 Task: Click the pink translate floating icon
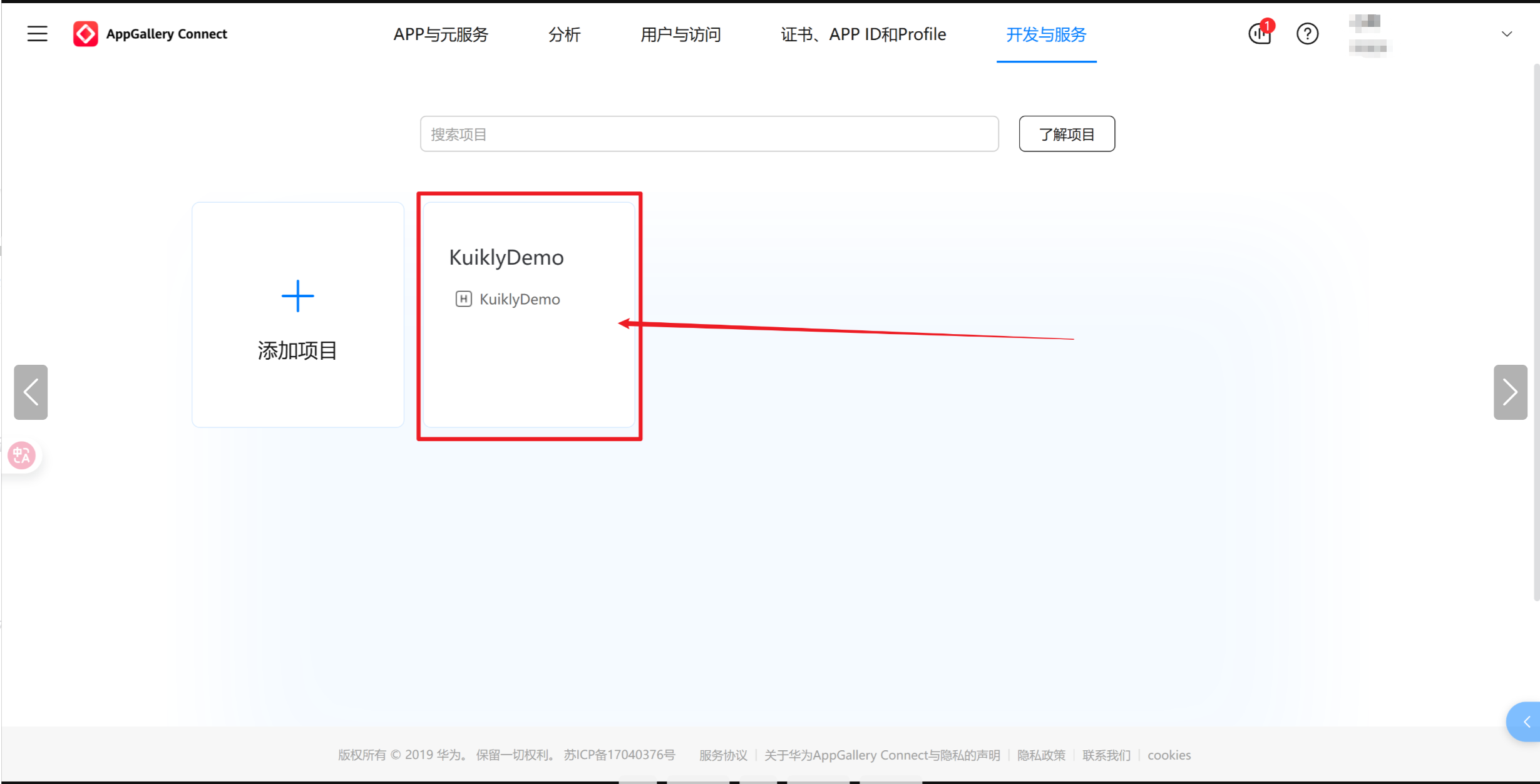click(21, 455)
